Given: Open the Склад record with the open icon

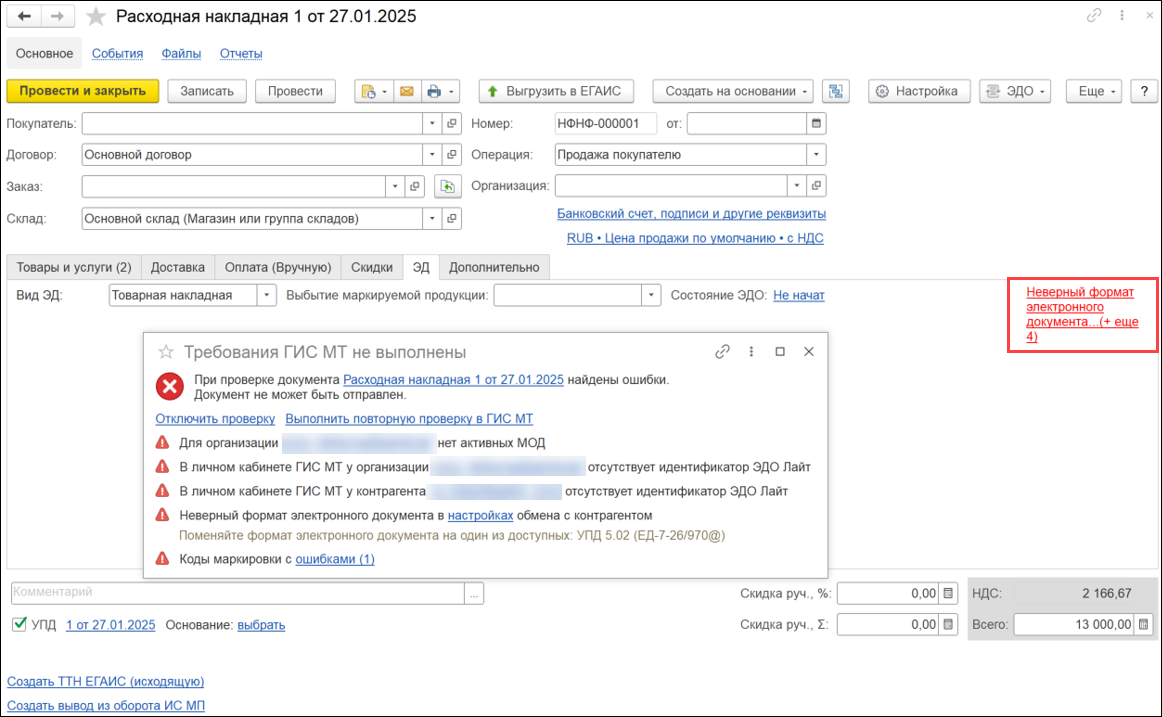Looking at the screenshot, I should pyautogui.click(x=451, y=219).
